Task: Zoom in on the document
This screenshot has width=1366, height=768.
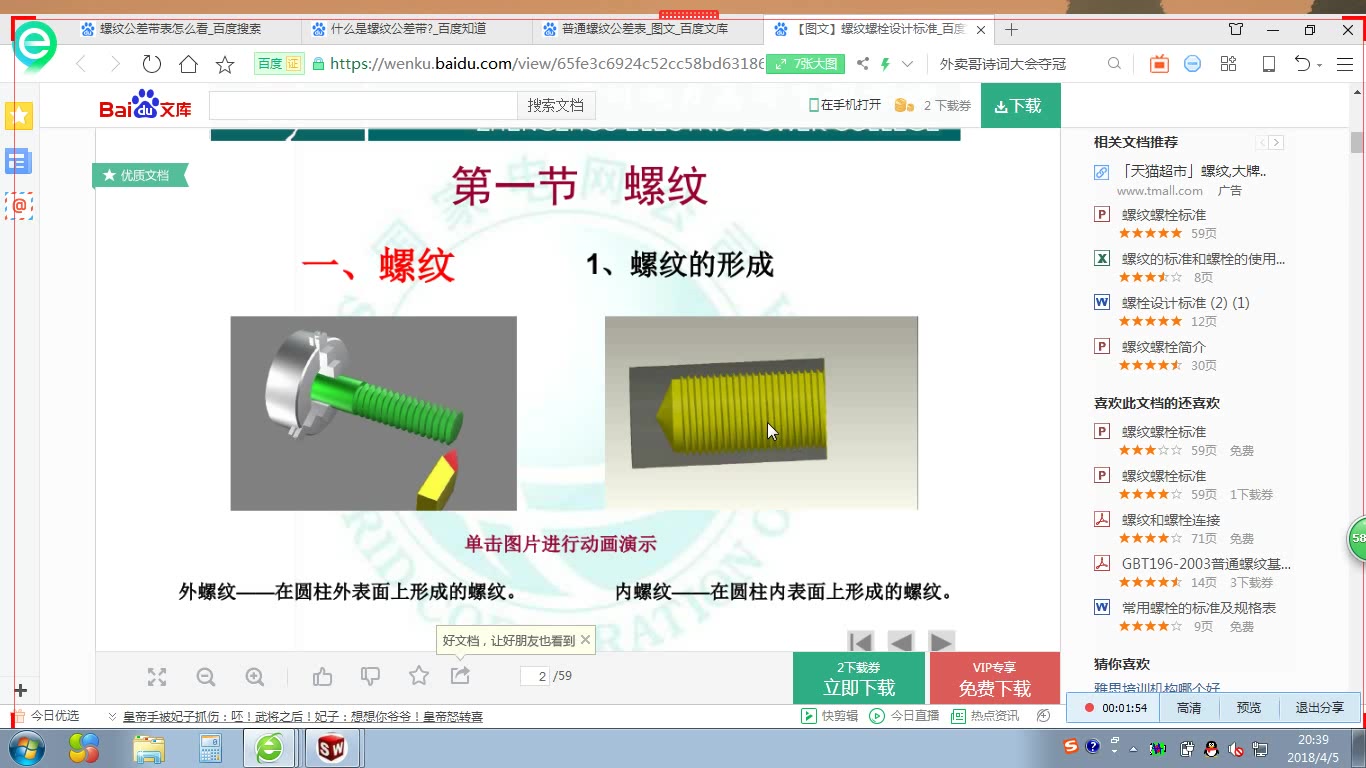Action: tap(255, 676)
